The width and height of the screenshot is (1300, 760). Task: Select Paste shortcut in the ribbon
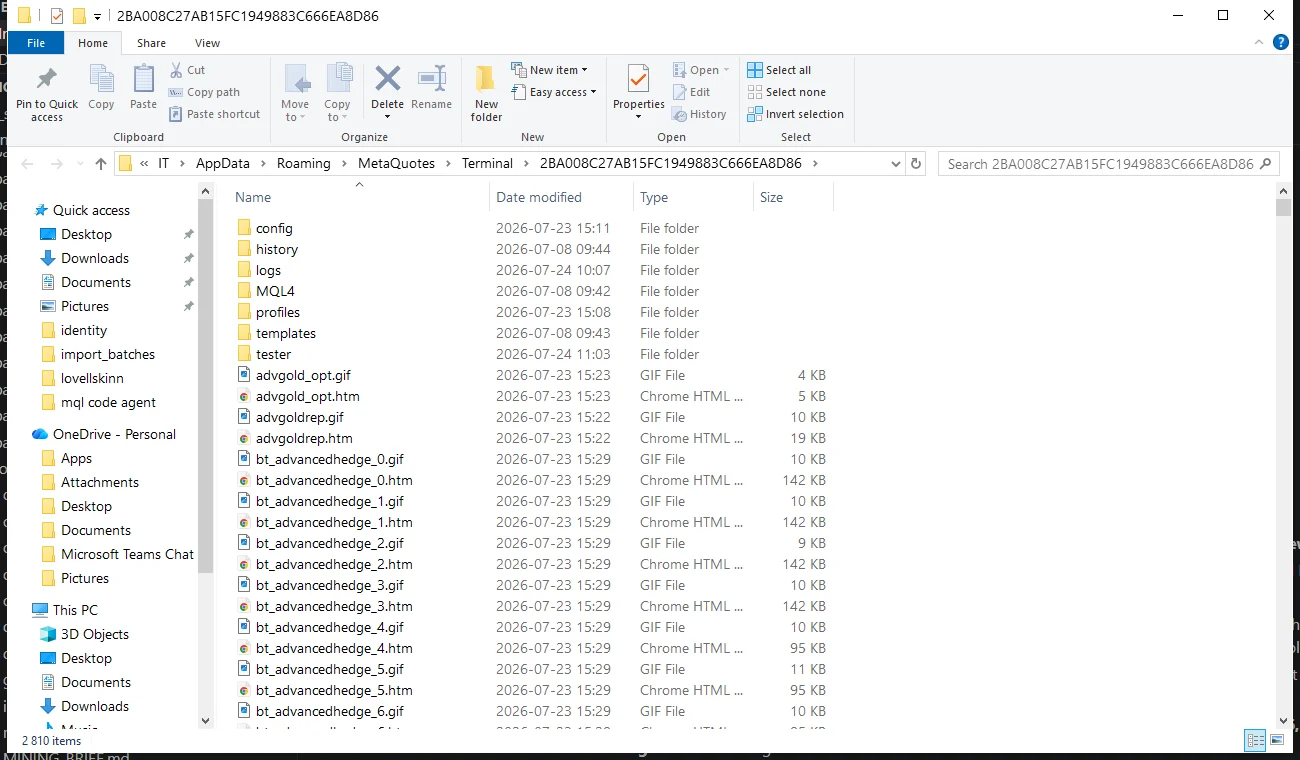[214, 114]
